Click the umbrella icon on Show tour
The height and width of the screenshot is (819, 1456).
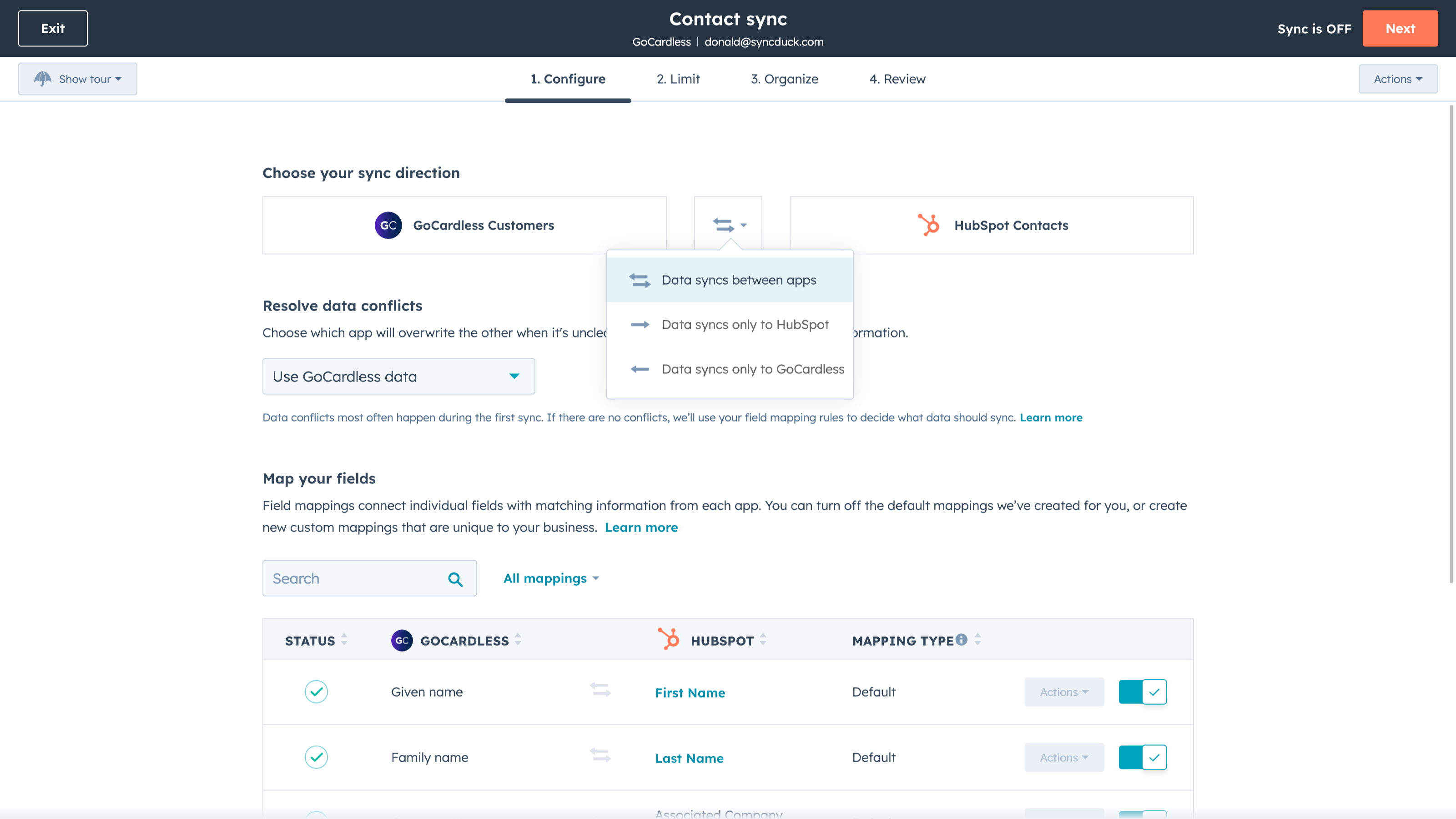[x=43, y=79]
